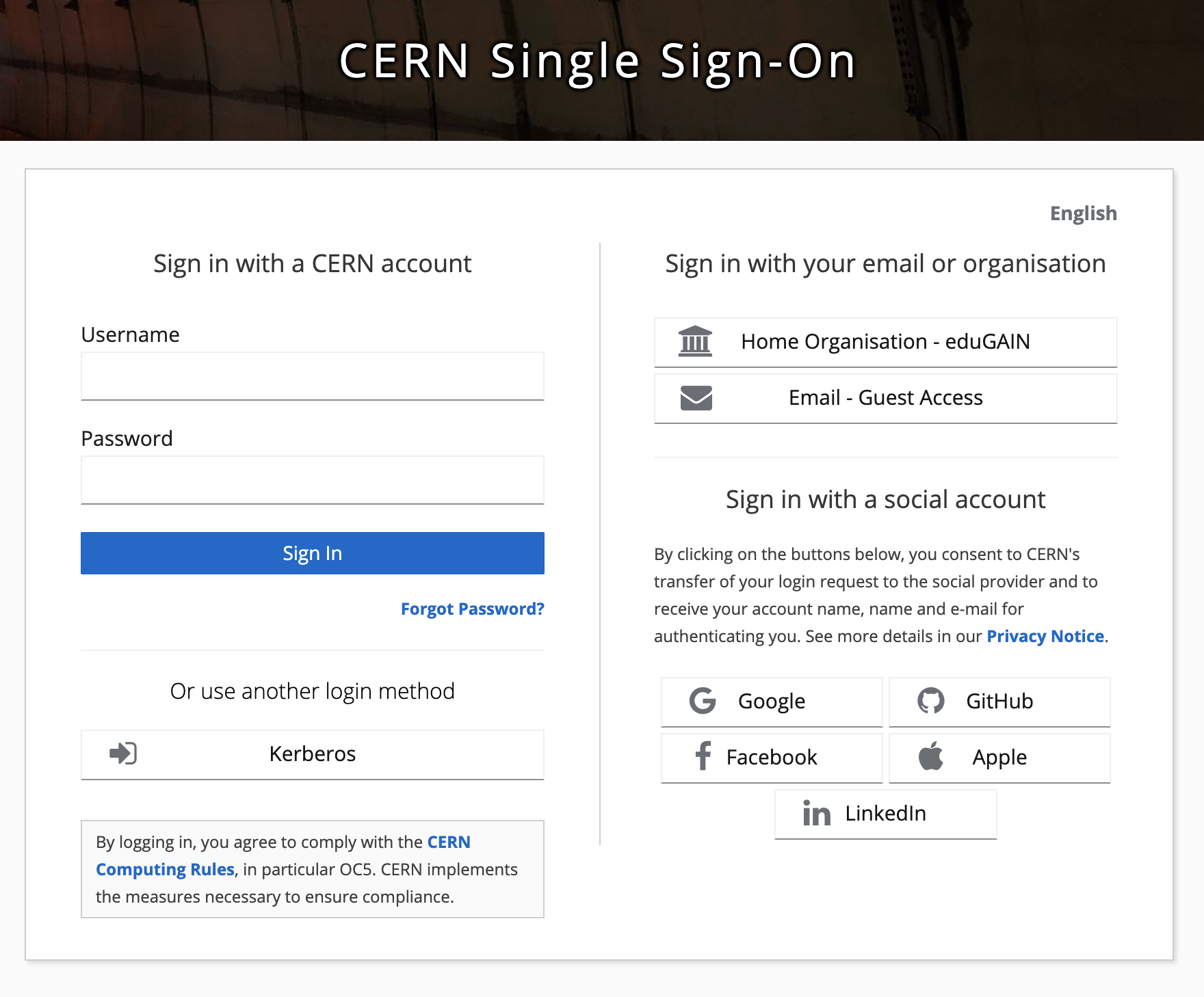Screen dimensions: 1204x997
Task: Click the Password field label
Action: [127, 438]
